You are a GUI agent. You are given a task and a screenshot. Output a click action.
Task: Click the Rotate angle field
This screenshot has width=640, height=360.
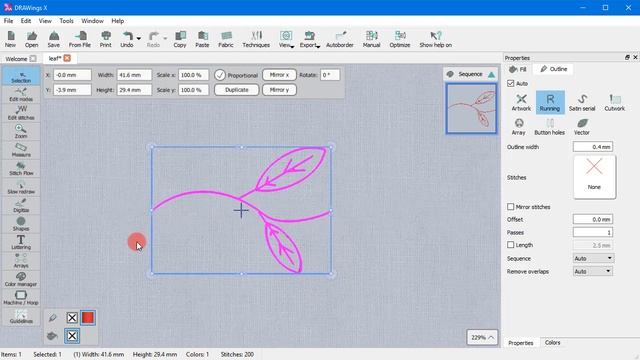(x=330, y=75)
